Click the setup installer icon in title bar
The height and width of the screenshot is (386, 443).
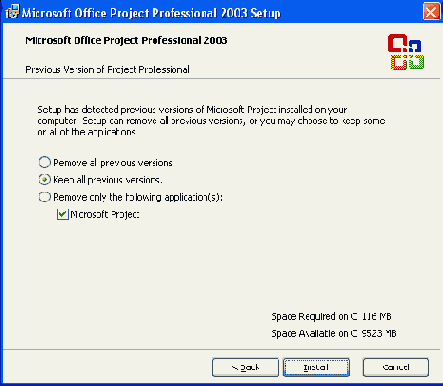pyautogui.click(x=13, y=11)
